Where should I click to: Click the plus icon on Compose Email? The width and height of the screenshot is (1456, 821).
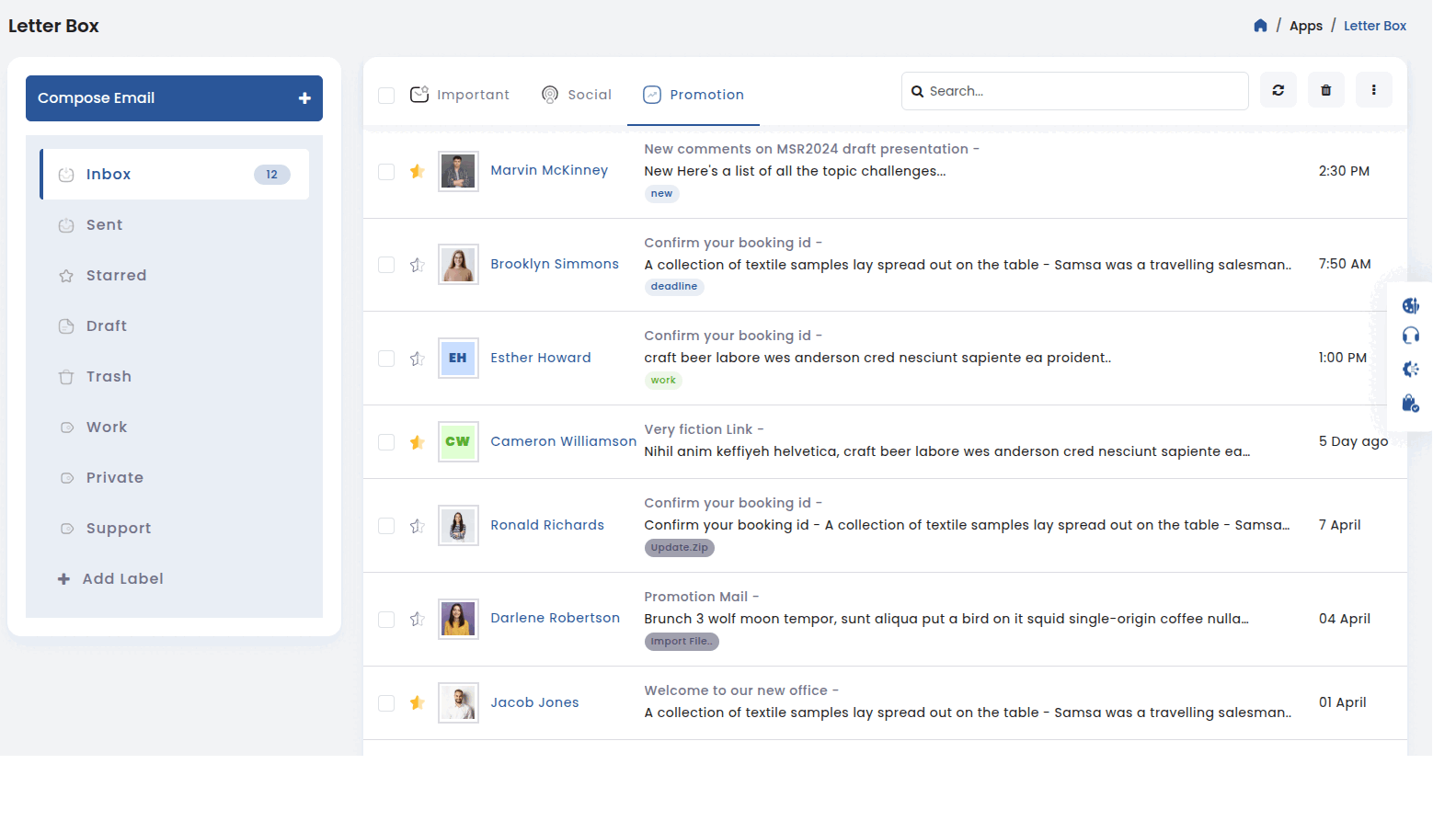pos(304,98)
